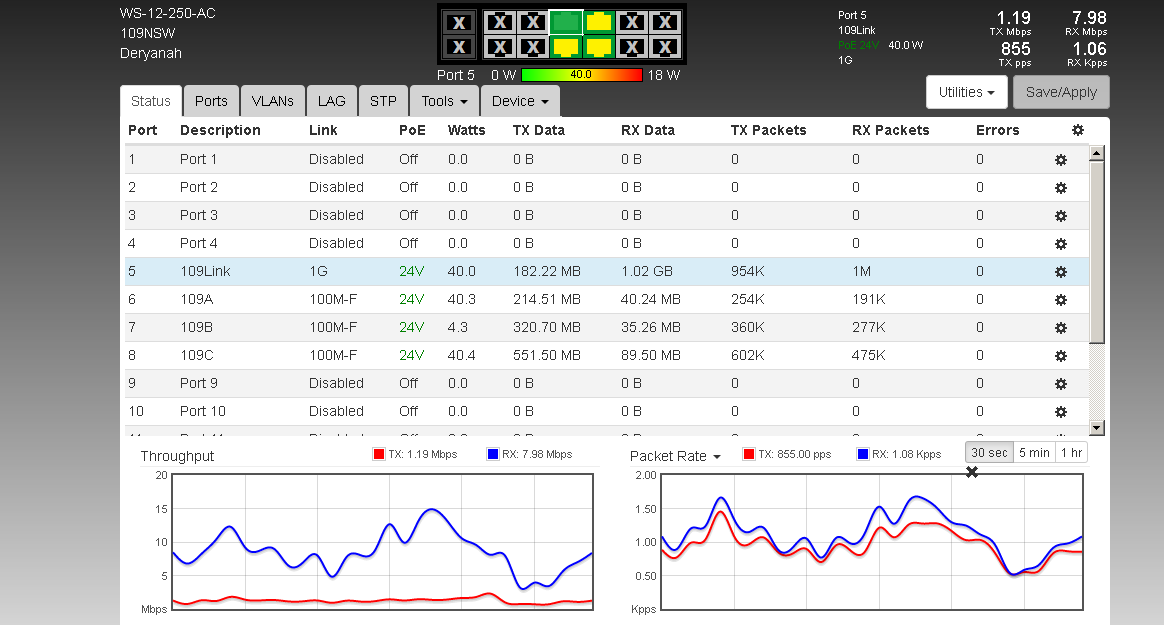Click the port table scrollbar down arrow
This screenshot has width=1164, height=625.
point(1096,428)
